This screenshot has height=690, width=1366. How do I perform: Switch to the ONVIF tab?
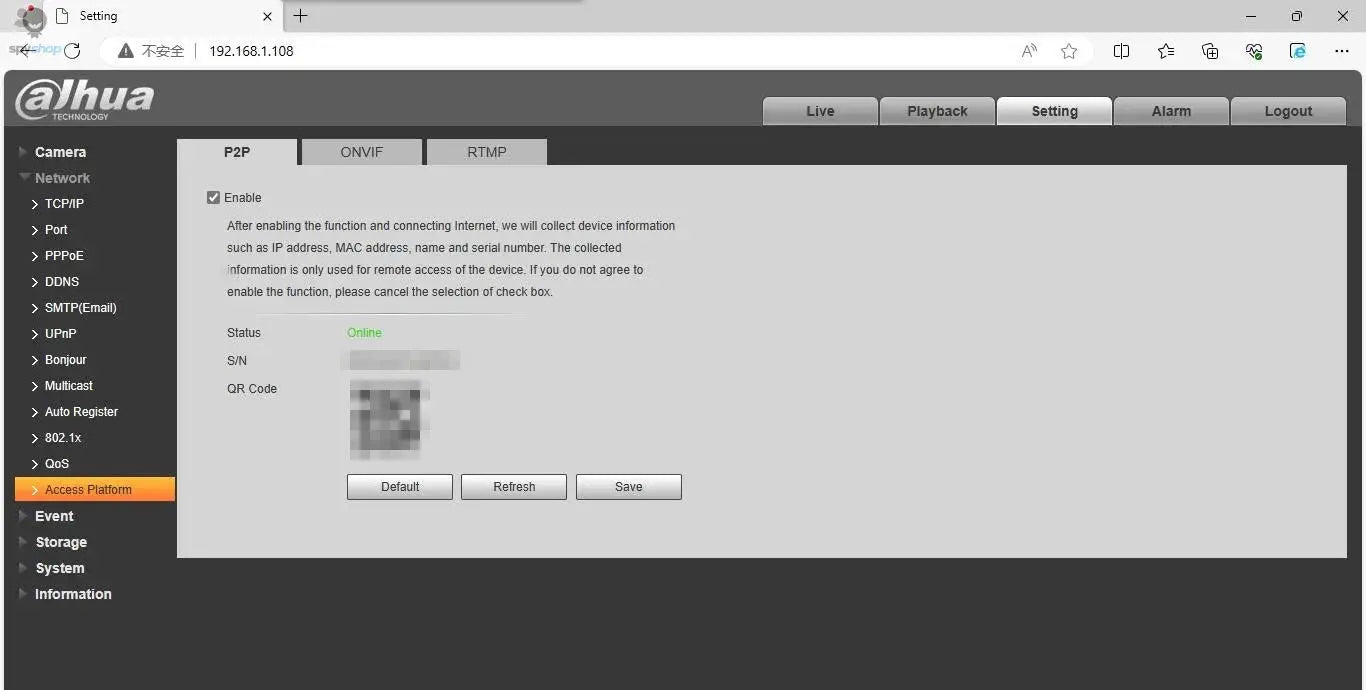[361, 152]
